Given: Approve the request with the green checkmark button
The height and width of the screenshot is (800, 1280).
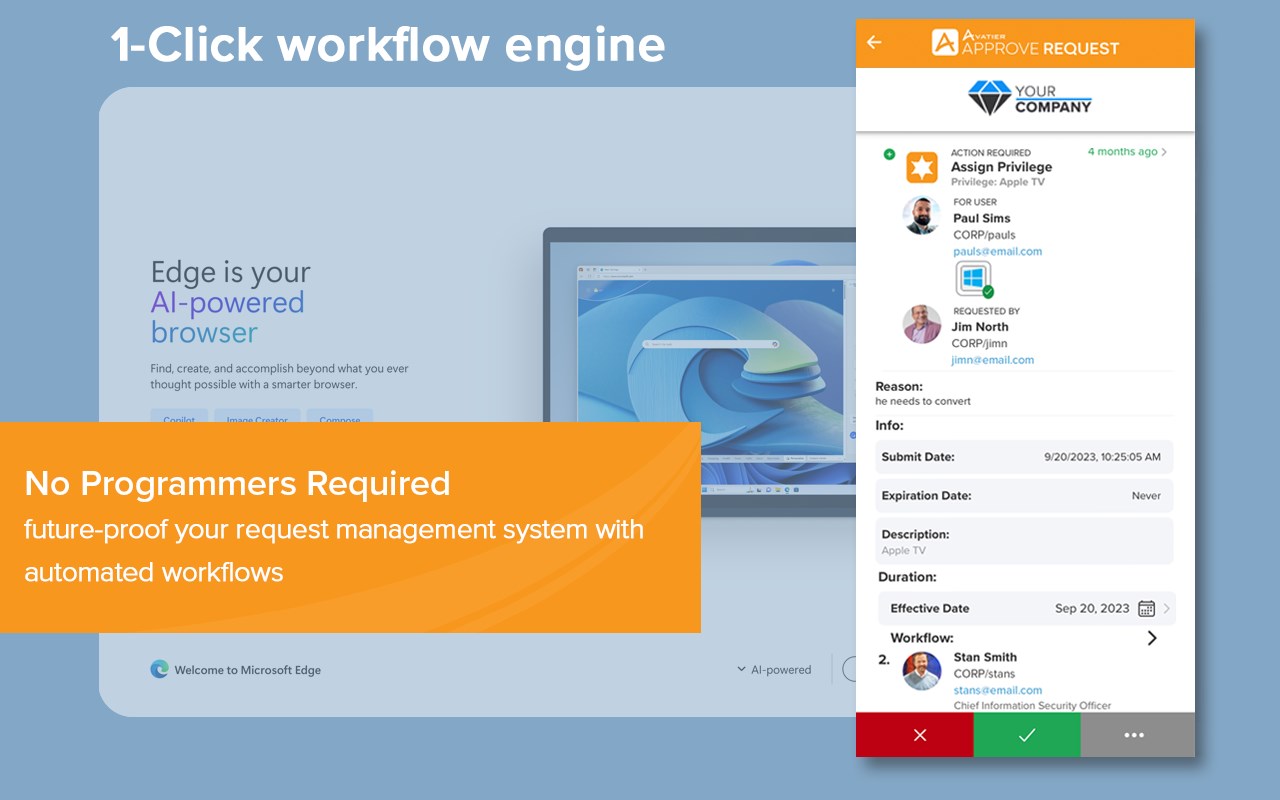Looking at the screenshot, I should tap(1027, 735).
